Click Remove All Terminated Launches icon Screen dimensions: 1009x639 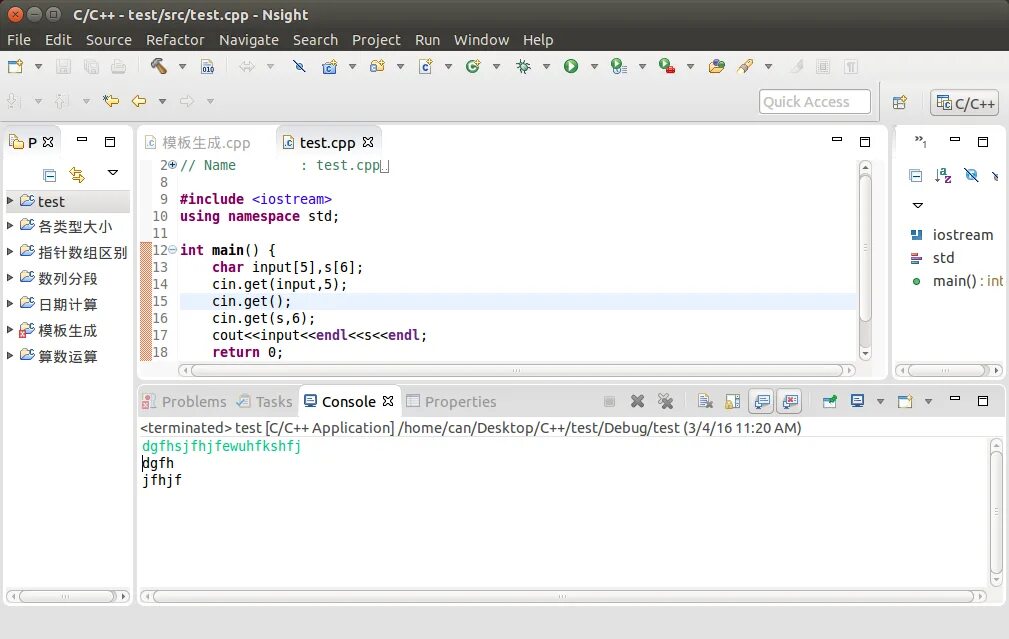tap(665, 402)
